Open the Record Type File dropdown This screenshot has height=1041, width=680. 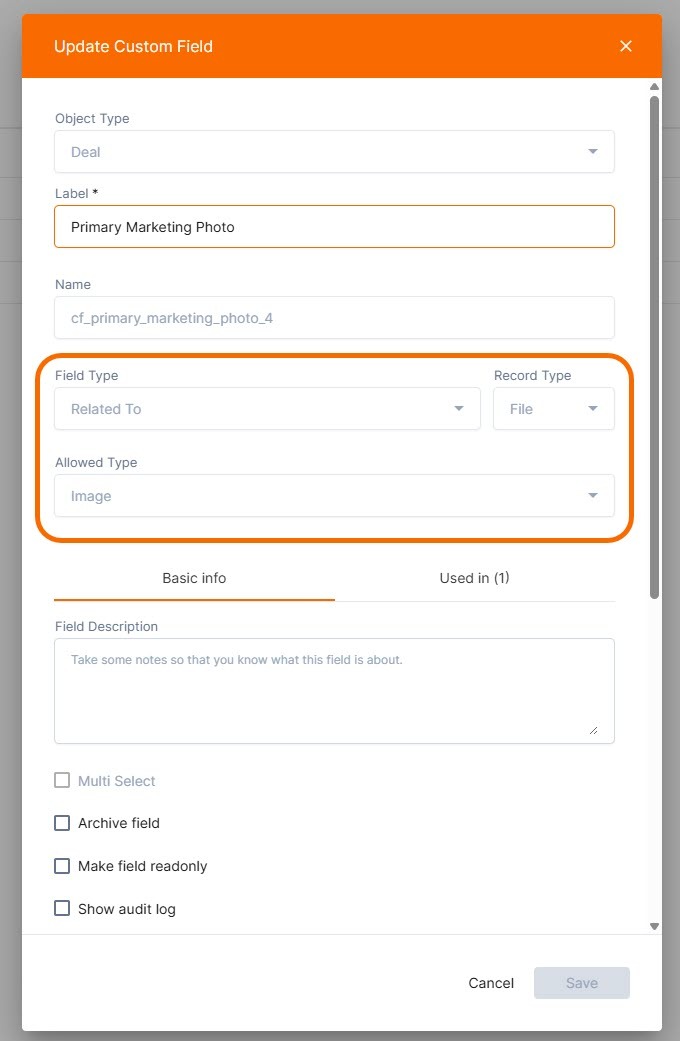click(x=553, y=409)
